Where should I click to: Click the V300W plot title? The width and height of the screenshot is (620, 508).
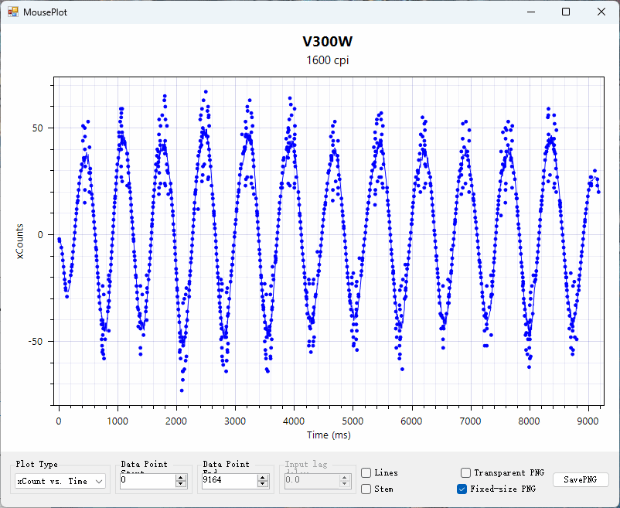tap(328, 42)
